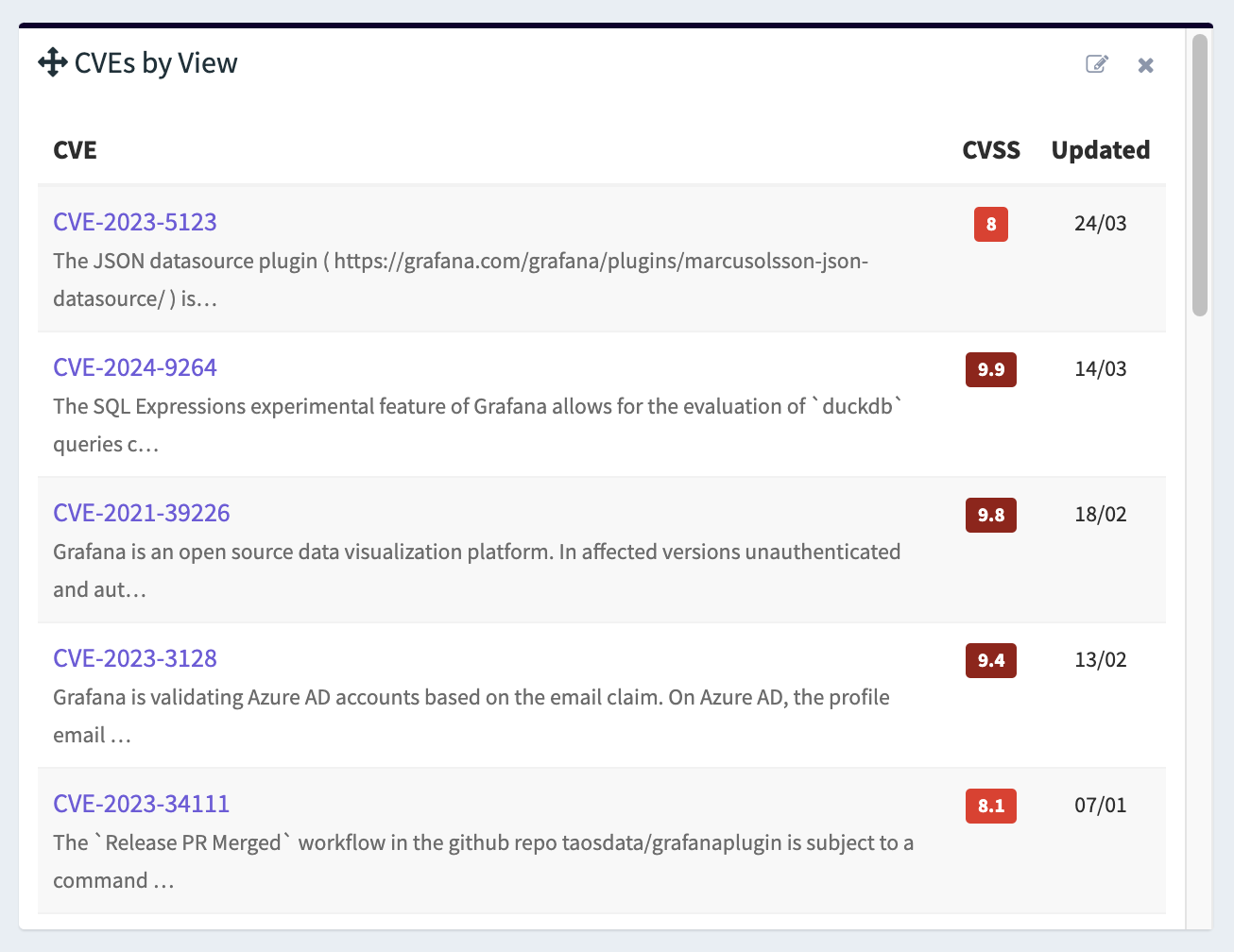Viewport: 1234px width, 952px height.
Task: Click the Updated column header
Action: pos(1100,150)
